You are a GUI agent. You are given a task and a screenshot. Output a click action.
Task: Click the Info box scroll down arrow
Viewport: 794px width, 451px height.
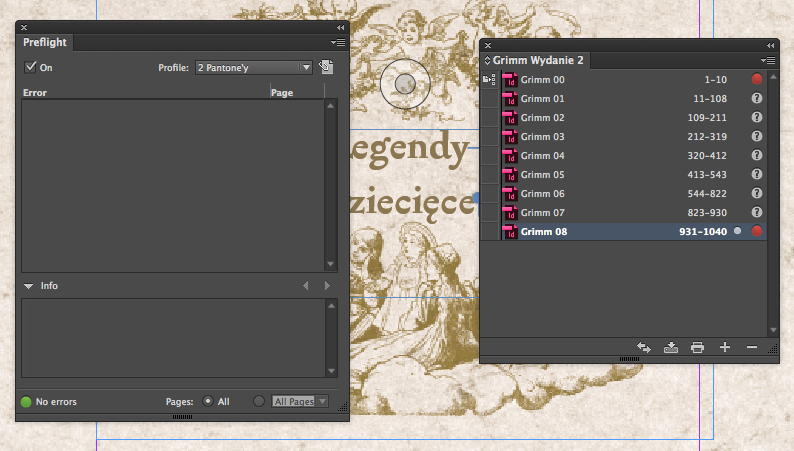[x=331, y=371]
